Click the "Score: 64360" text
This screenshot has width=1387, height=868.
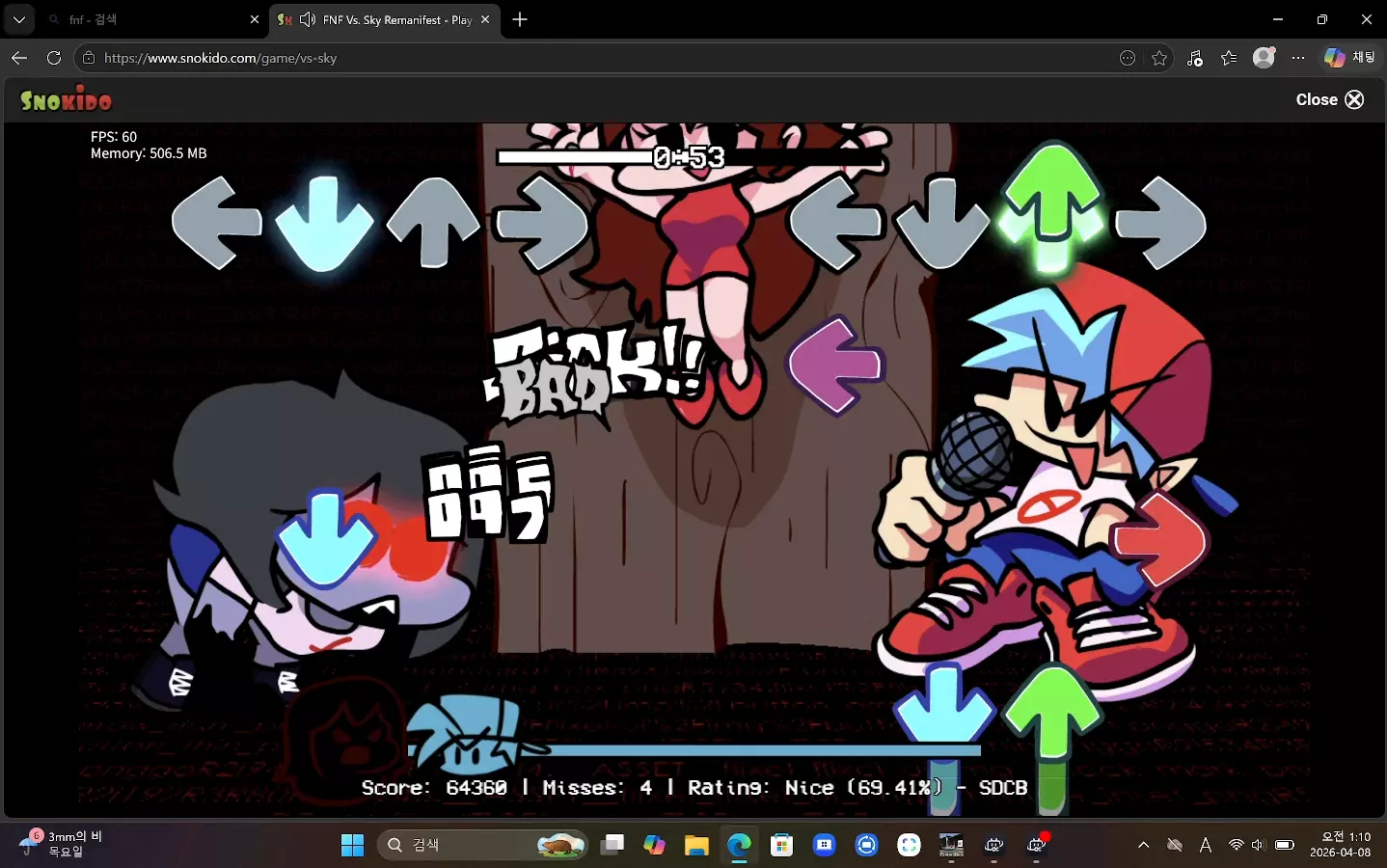[x=434, y=788]
